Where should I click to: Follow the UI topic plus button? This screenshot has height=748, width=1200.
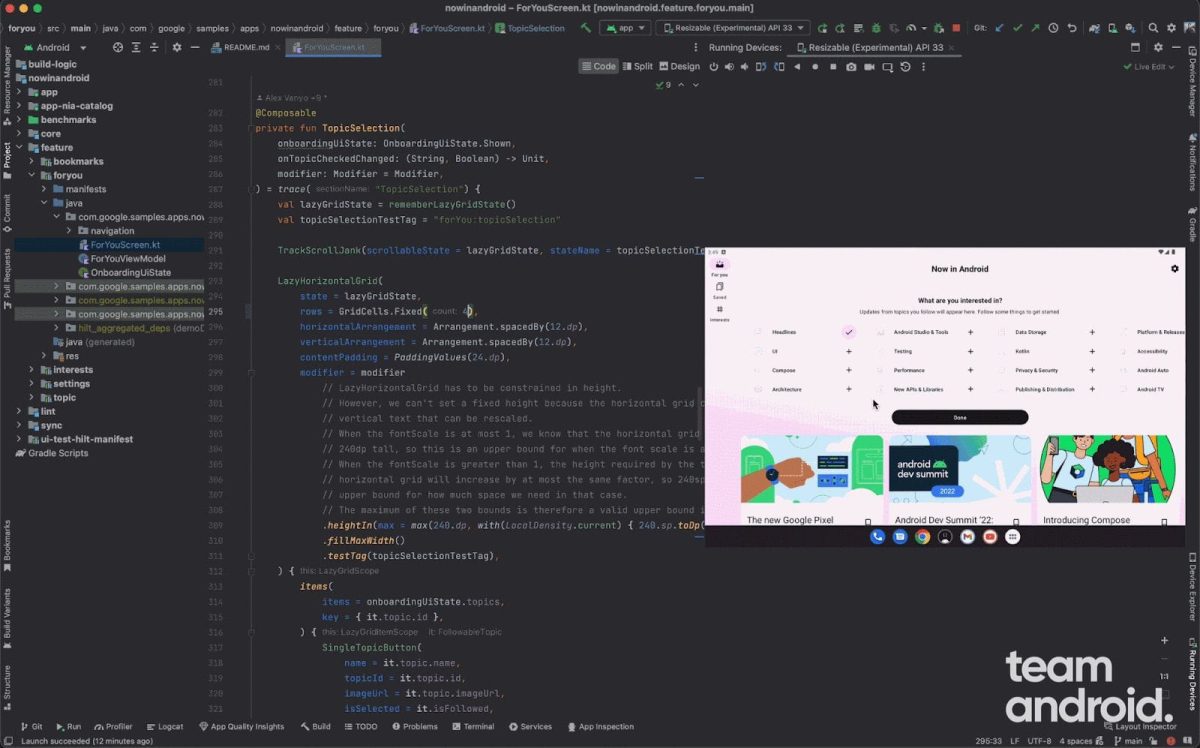849,351
